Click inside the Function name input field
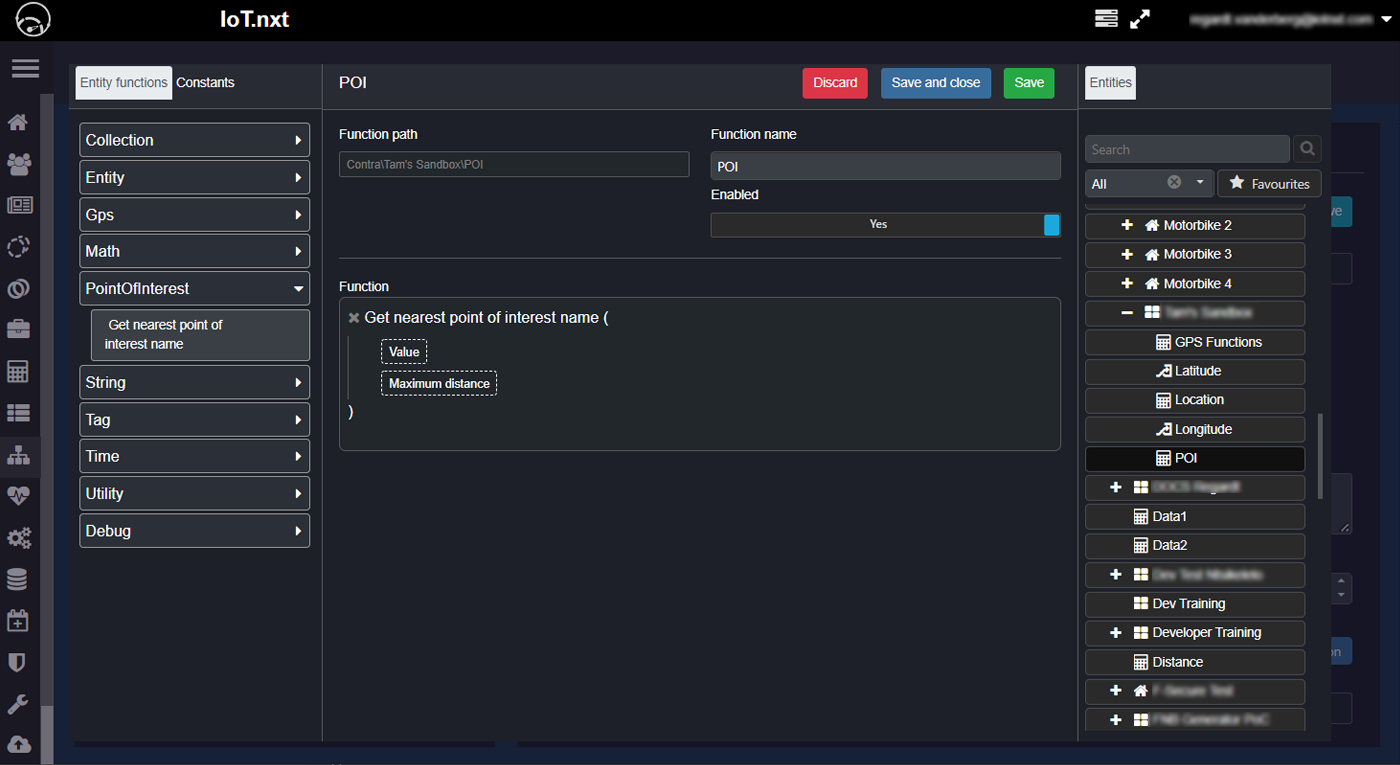The image size is (1400, 765). (885, 165)
